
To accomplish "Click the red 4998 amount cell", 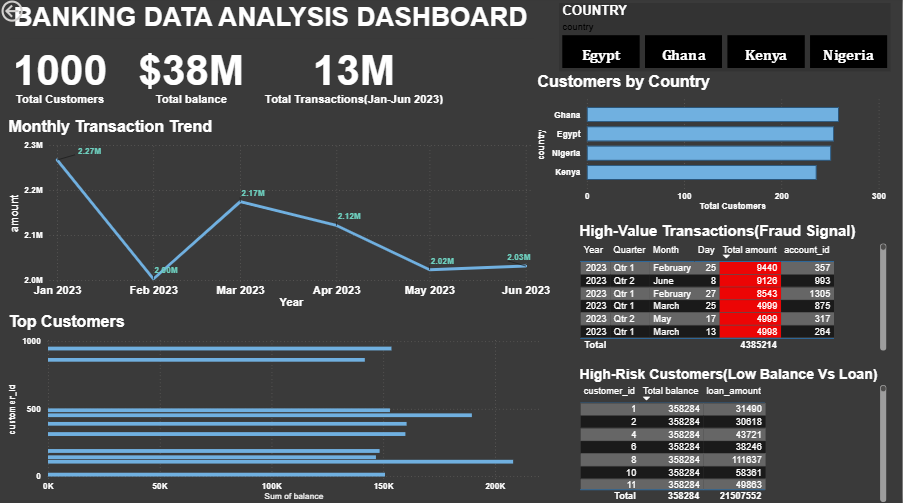I will point(750,331).
